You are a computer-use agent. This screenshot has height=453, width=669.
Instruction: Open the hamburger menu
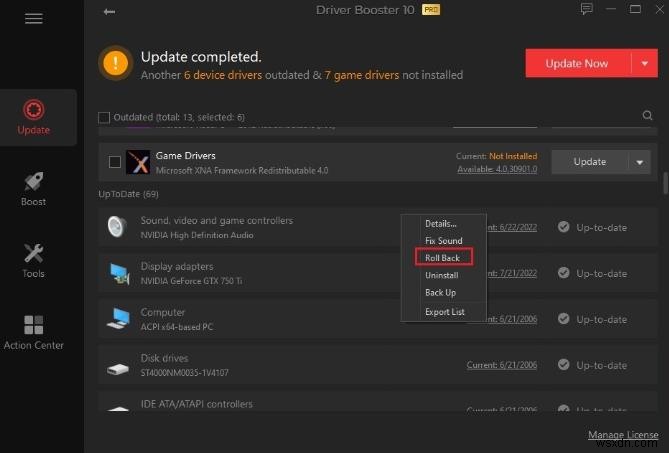34,19
